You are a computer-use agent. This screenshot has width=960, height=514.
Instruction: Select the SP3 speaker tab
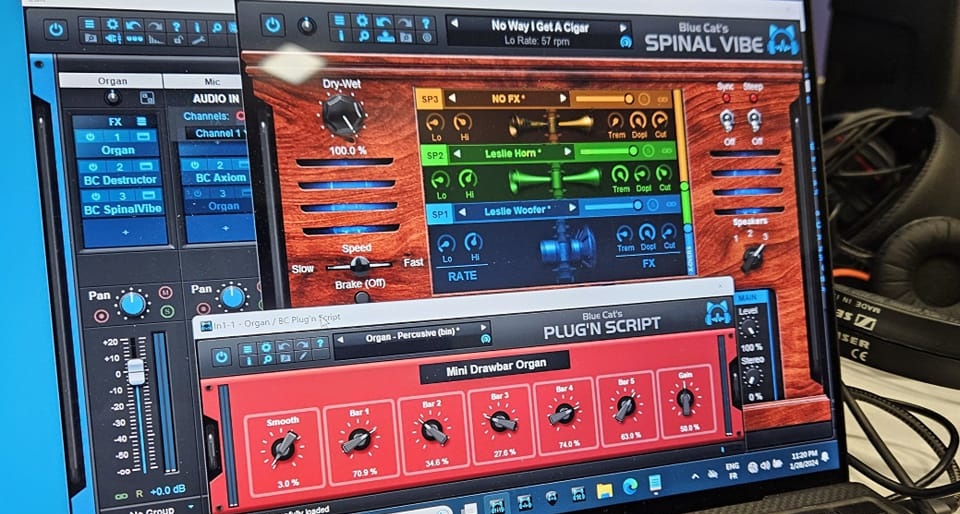coord(430,100)
